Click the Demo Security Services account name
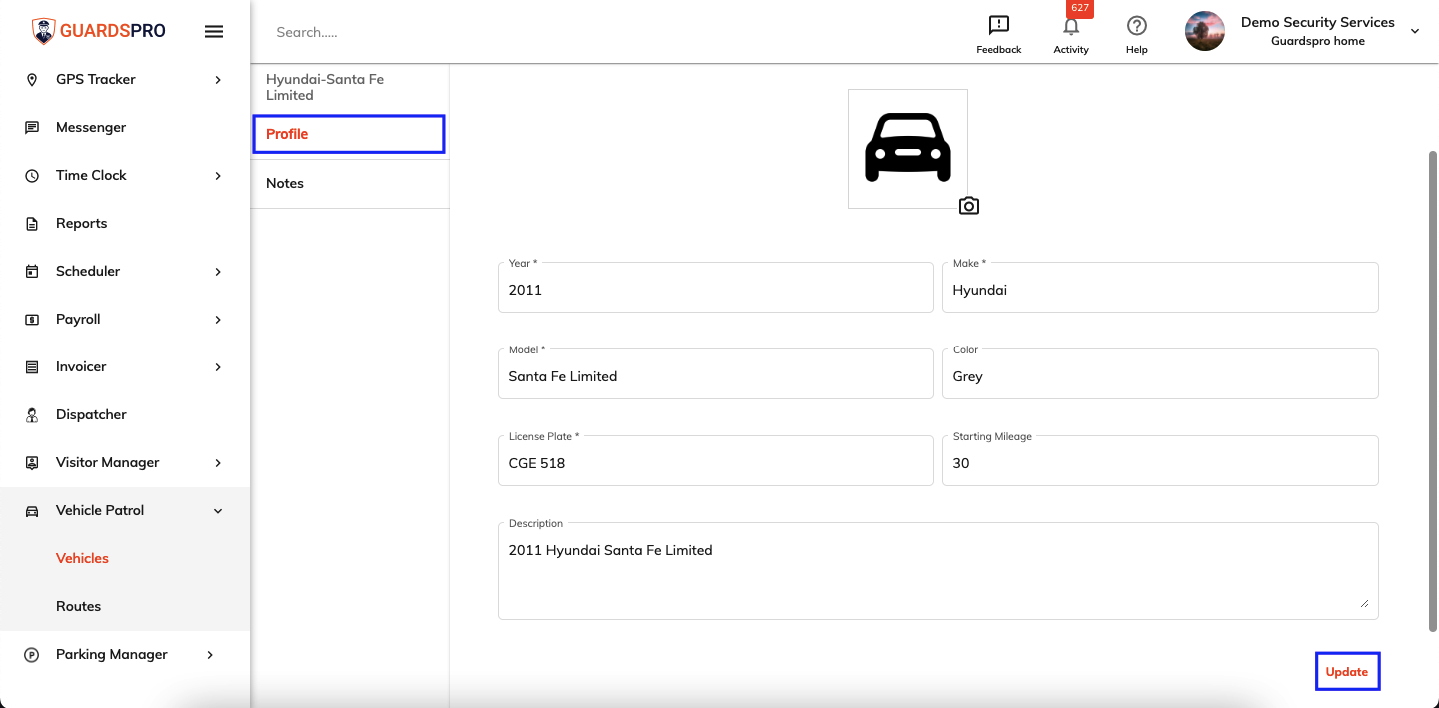The width and height of the screenshot is (1439, 708). (1318, 22)
